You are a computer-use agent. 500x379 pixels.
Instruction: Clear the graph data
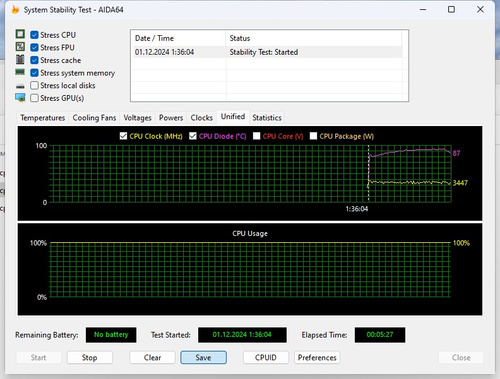click(152, 358)
